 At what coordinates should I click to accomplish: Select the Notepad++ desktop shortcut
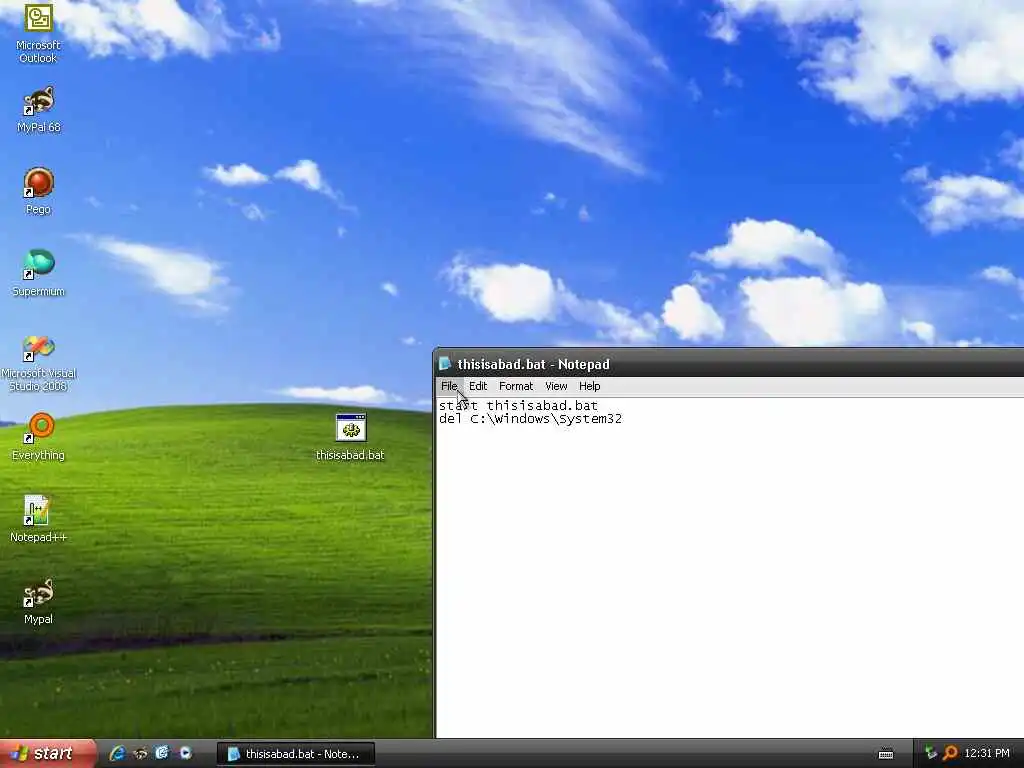pos(39,519)
